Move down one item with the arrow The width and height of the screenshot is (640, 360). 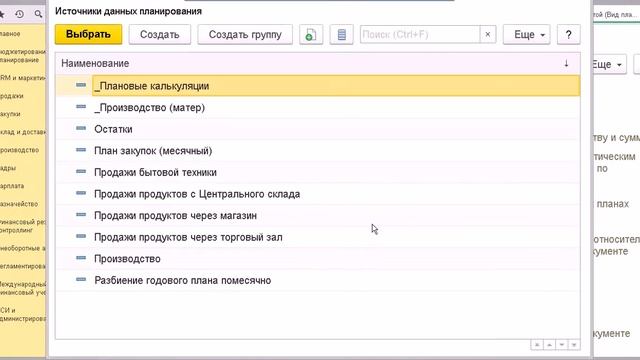562,345
